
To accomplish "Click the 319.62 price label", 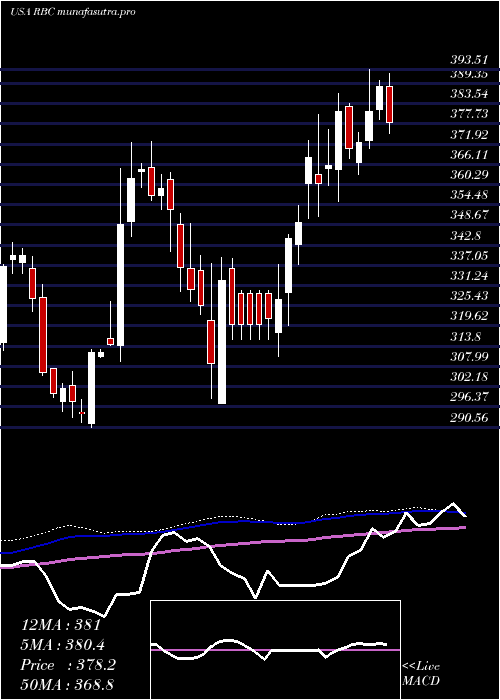I will pyautogui.click(x=469, y=316).
